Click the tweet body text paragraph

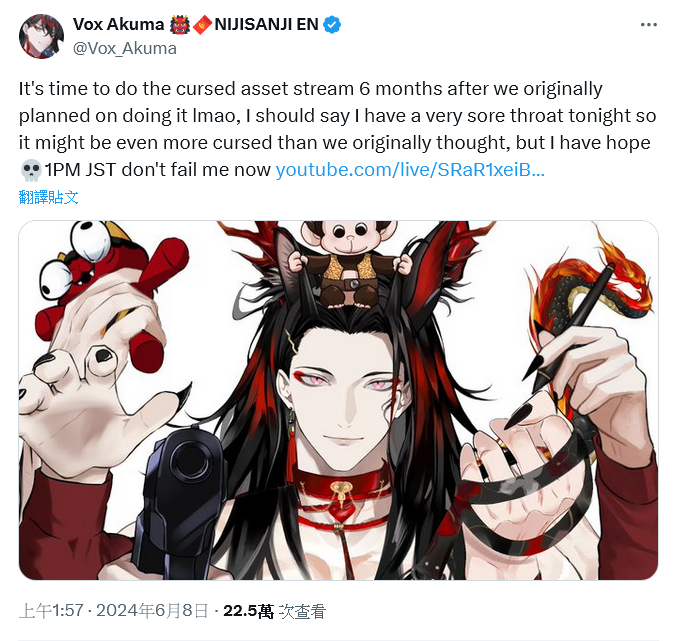(338, 129)
